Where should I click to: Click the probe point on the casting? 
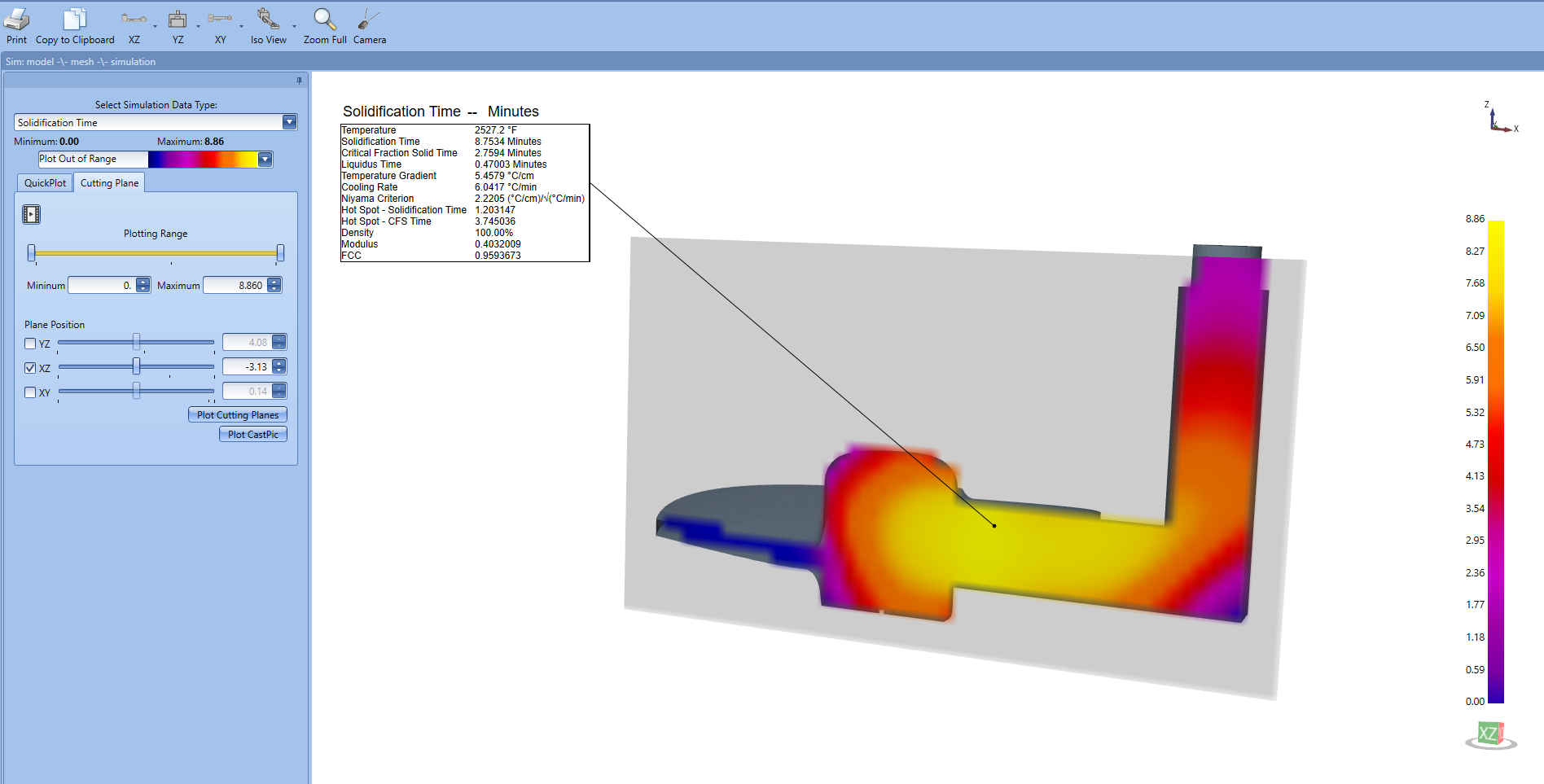click(x=994, y=526)
